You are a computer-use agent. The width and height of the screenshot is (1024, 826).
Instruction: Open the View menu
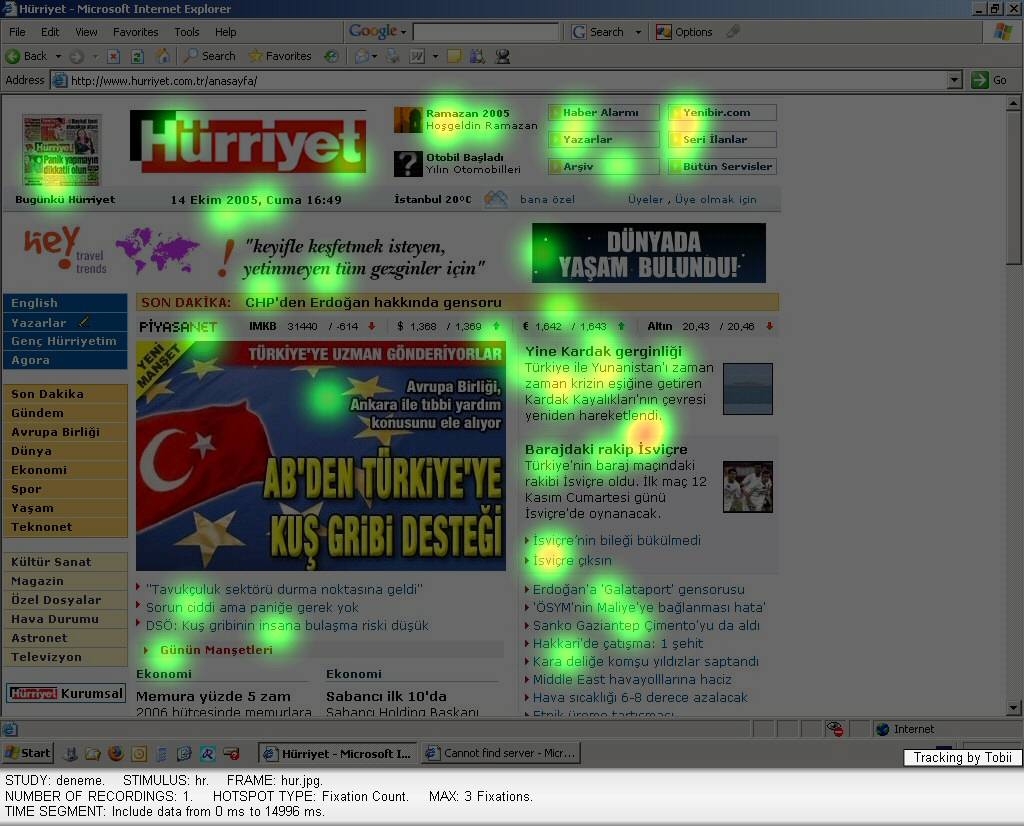coord(86,32)
